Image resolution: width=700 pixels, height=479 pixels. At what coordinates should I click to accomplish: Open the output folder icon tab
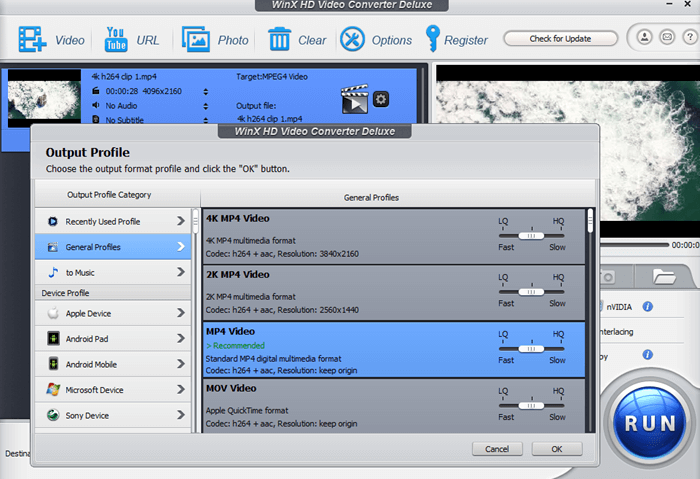[x=664, y=275]
